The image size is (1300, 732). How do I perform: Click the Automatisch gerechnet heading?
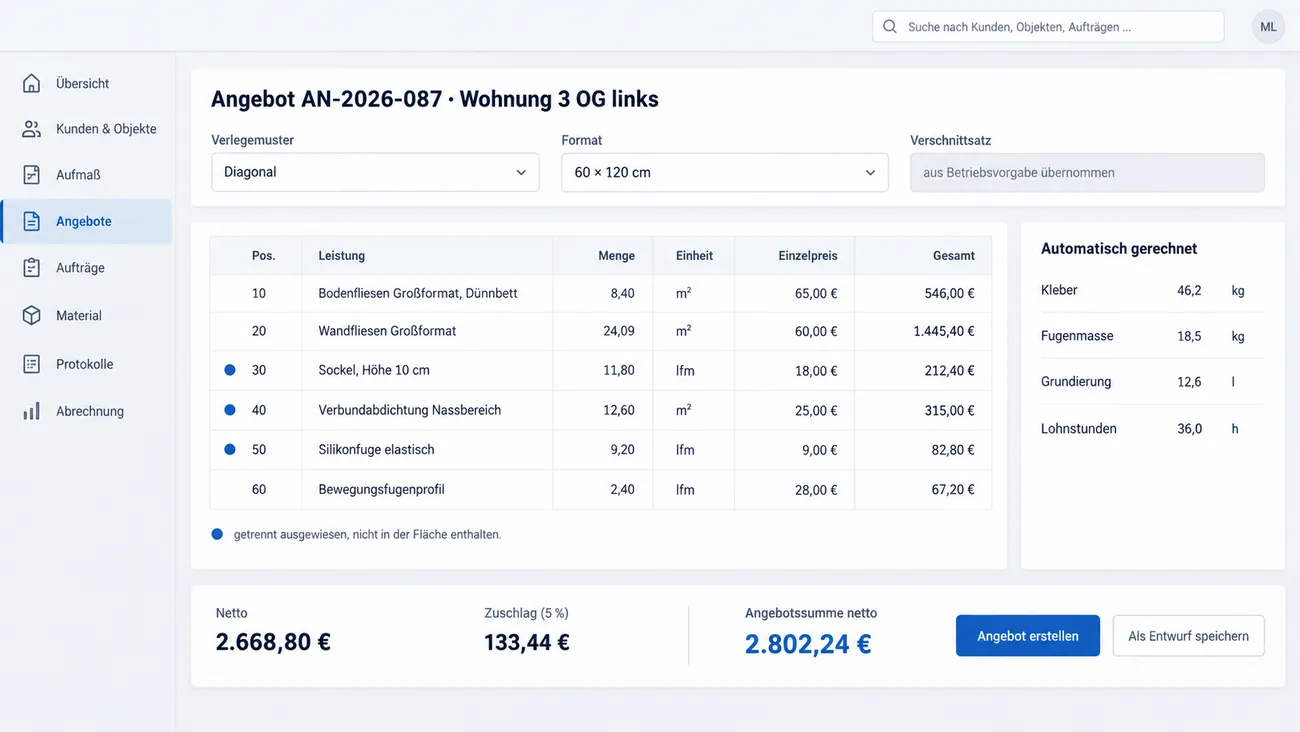tap(1119, 248)
